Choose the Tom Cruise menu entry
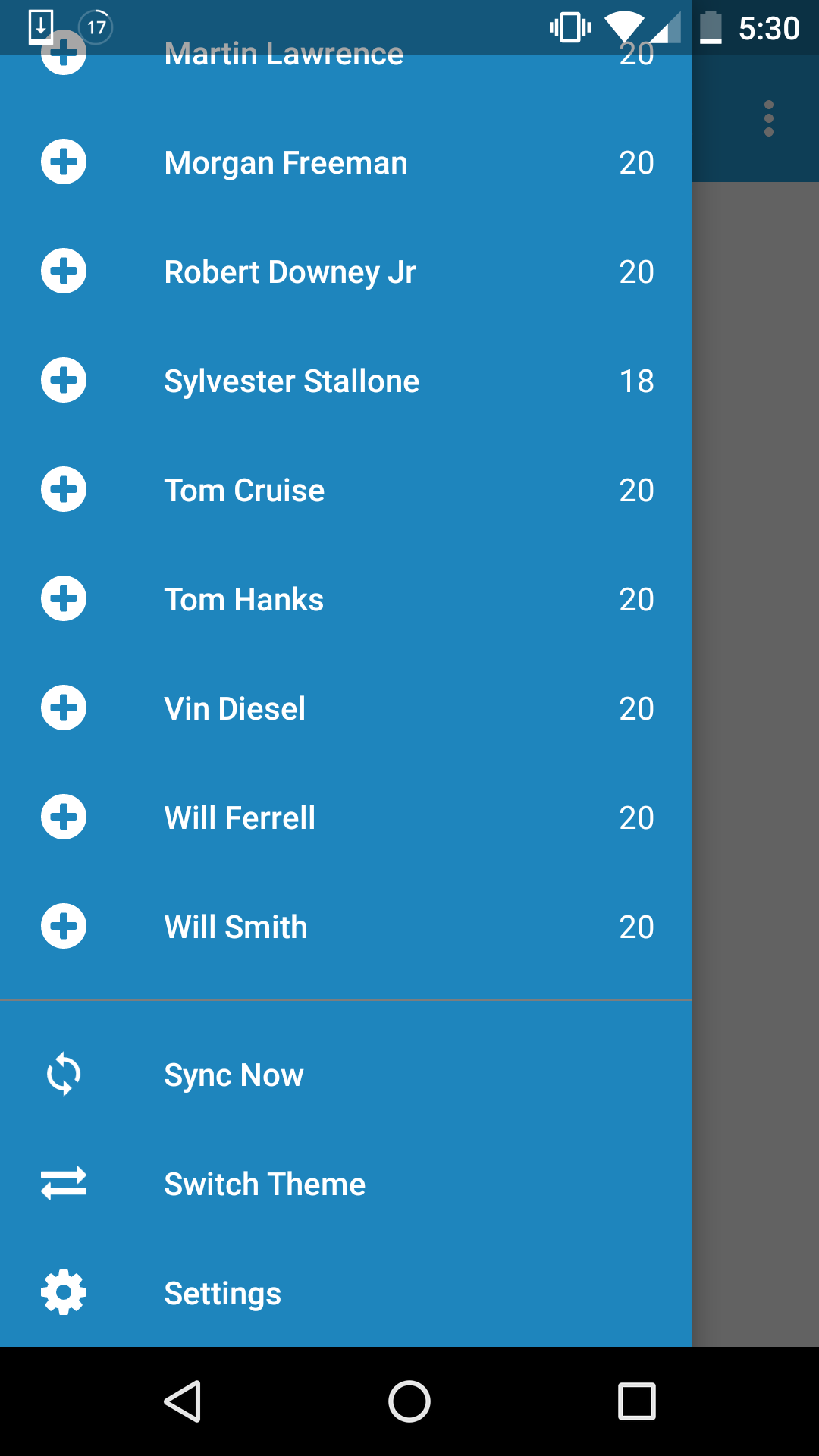 click(244, 491)
